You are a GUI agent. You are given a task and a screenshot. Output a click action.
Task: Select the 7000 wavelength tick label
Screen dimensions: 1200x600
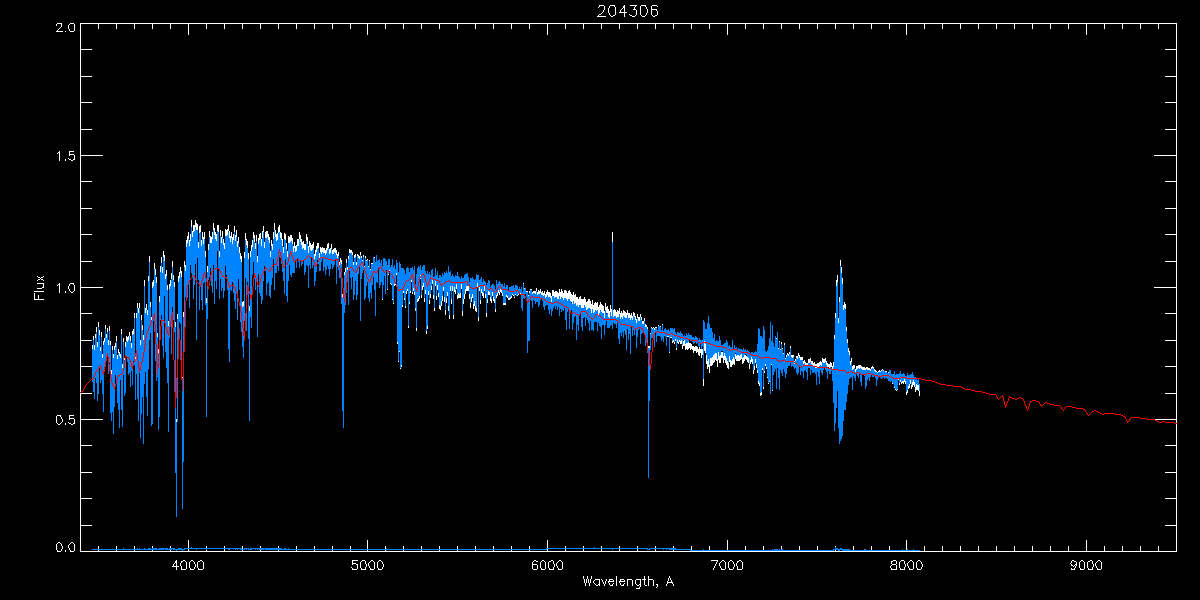pyautogui.click(x=727, y=564)
